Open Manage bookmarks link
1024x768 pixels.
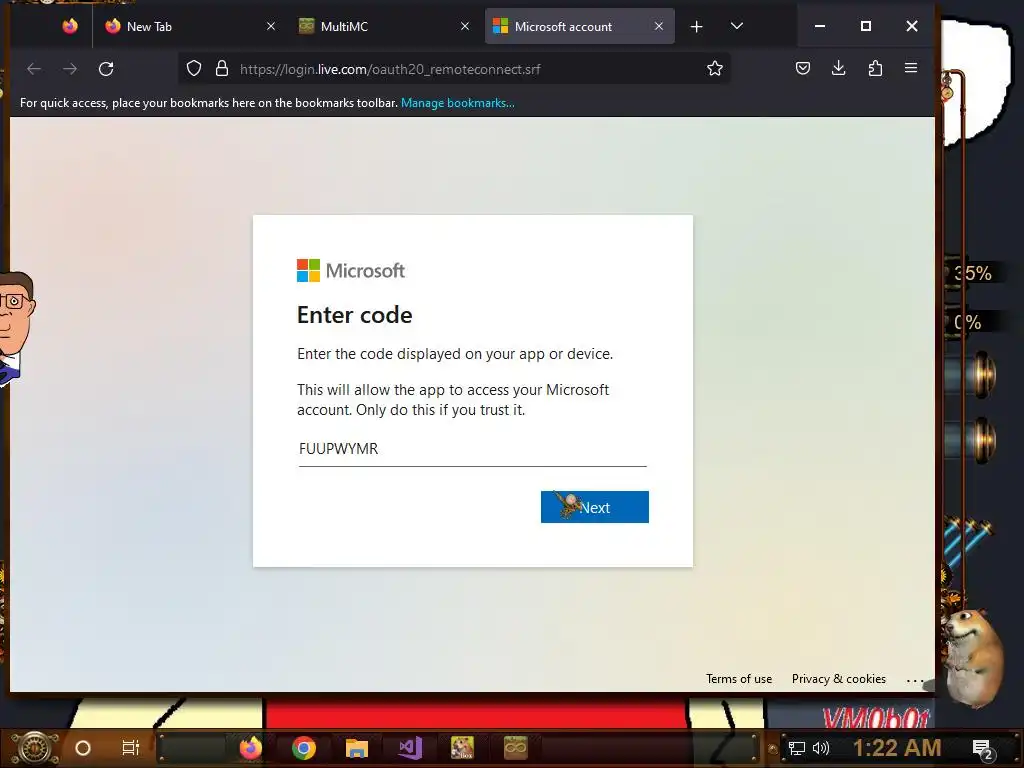[x=457, y=103]
